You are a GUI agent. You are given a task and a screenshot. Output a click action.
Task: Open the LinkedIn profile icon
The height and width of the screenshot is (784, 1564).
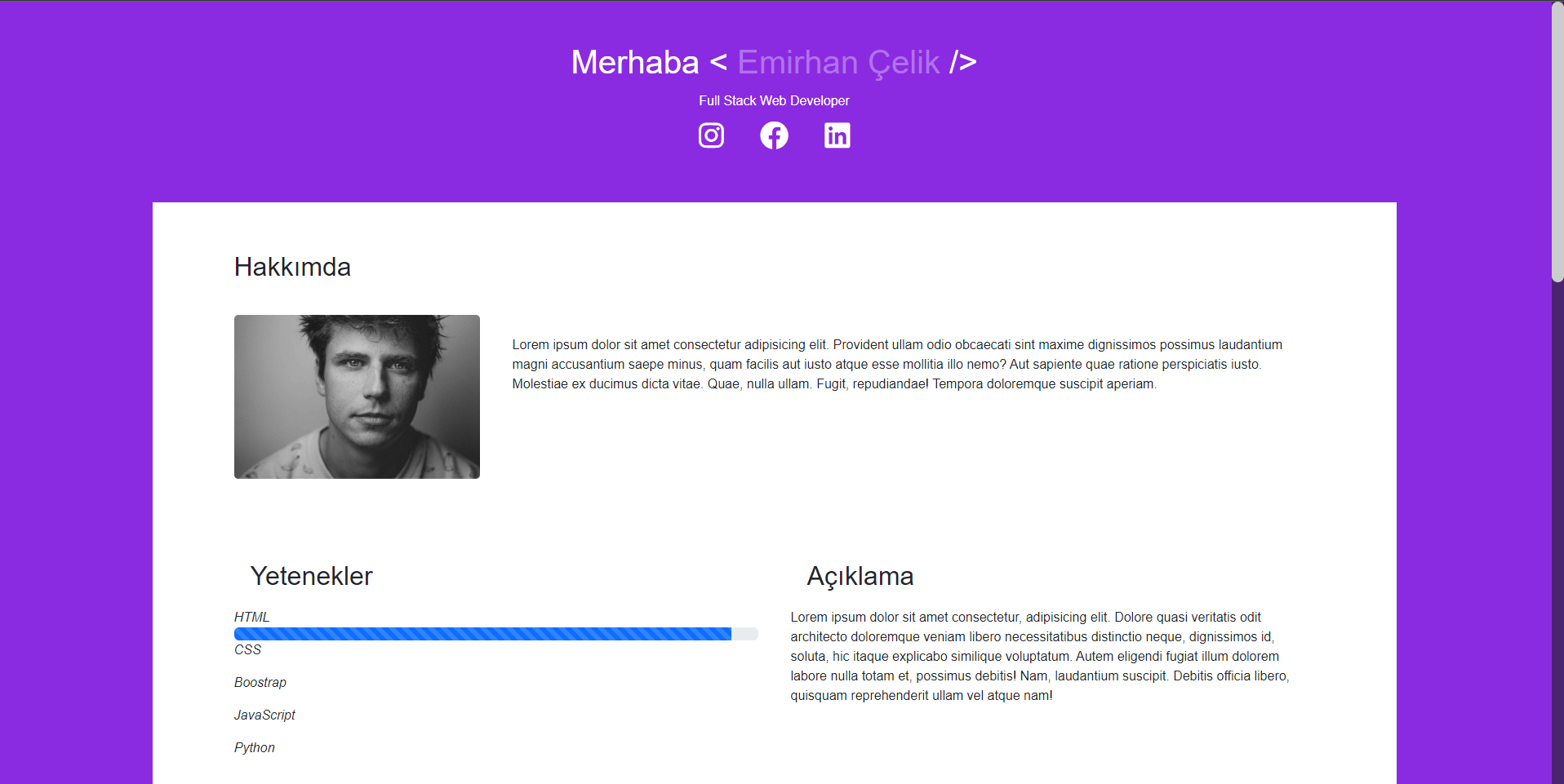click(x=837, y=135)
